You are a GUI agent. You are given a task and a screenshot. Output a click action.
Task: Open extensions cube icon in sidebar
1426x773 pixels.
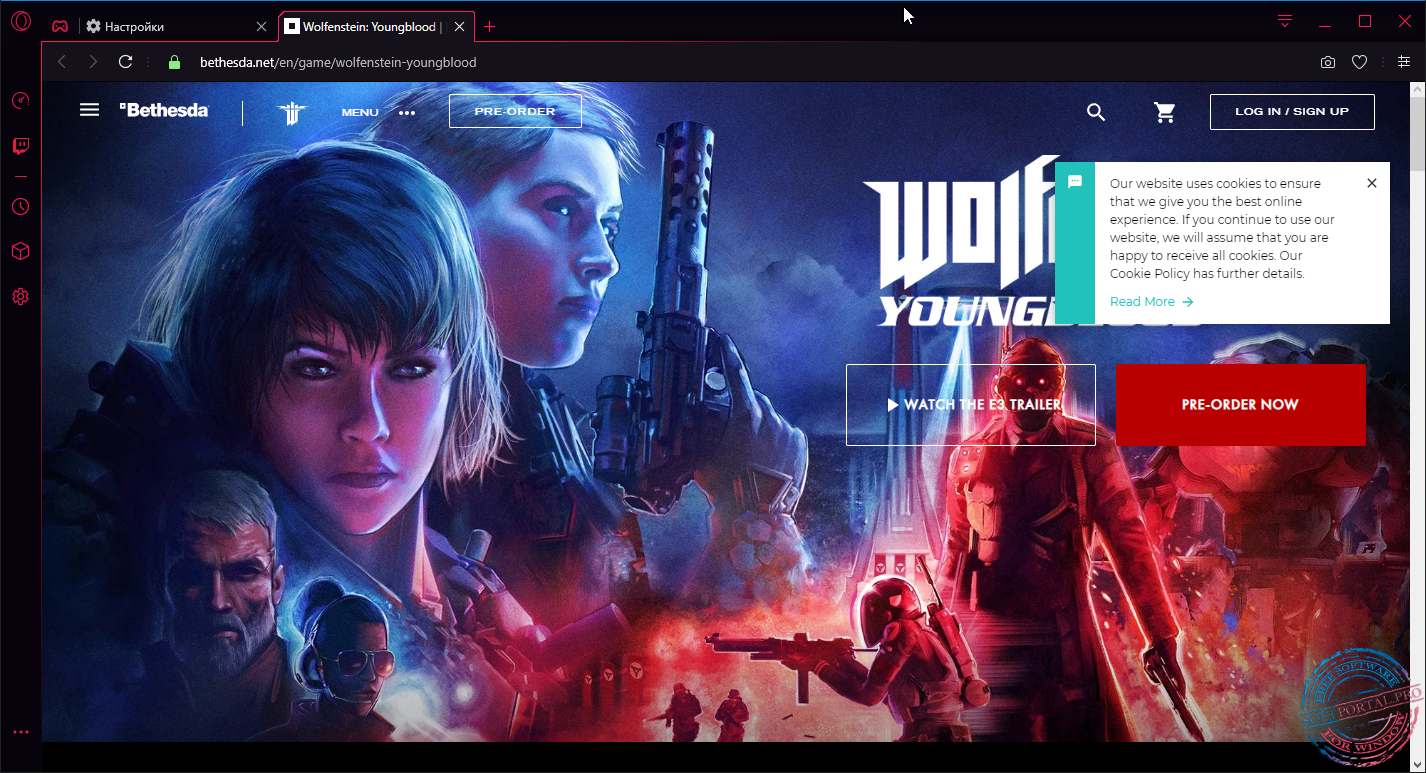[x=21, y=251]
